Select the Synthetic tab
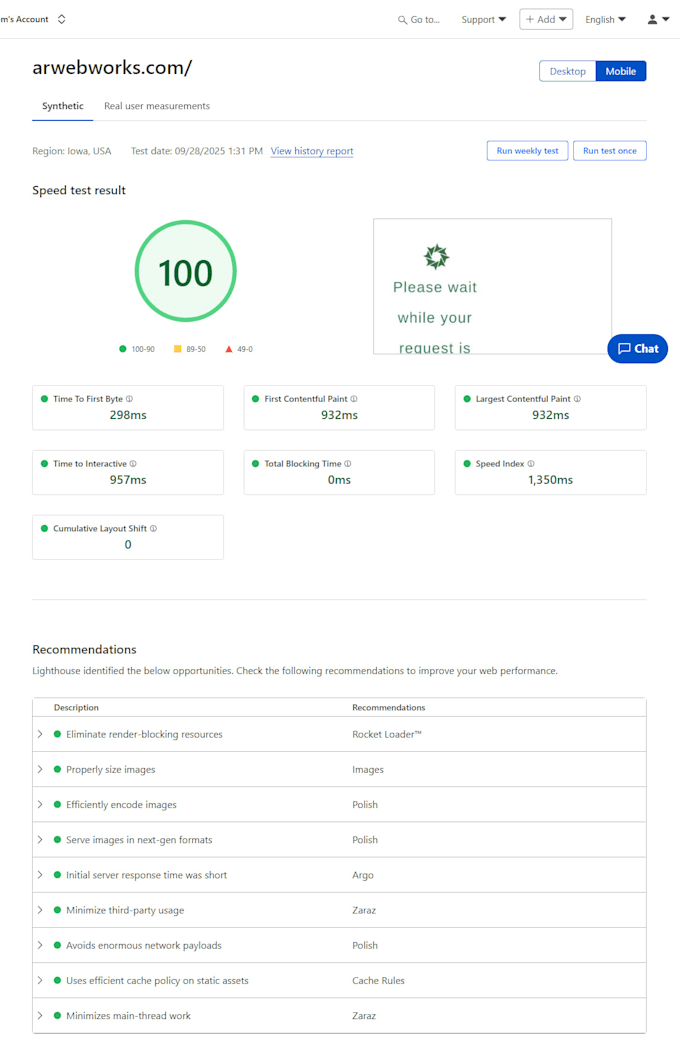 tap(63, 106)
